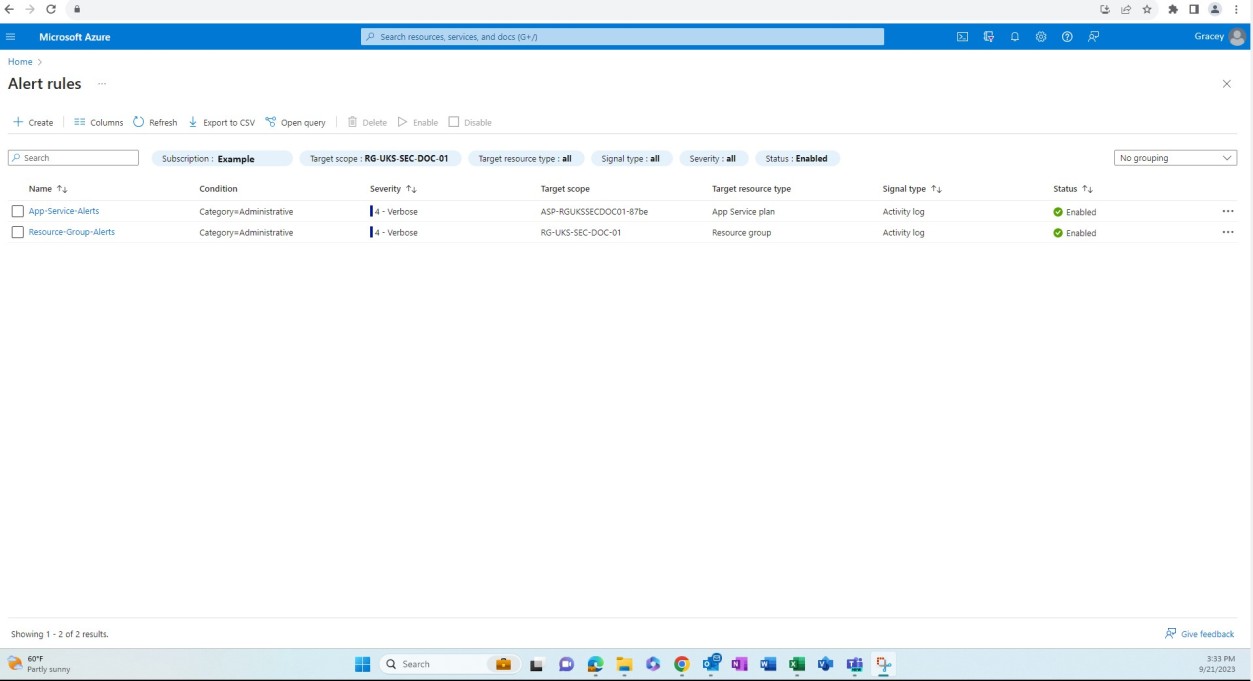Open the Severity: all filter
Screen dimensions: 1253x681
(714, 157)
